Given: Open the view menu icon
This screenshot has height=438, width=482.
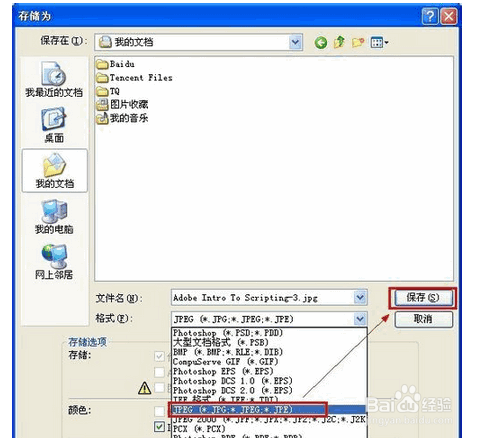Looking at the screenshot, I should coord(379,42).
